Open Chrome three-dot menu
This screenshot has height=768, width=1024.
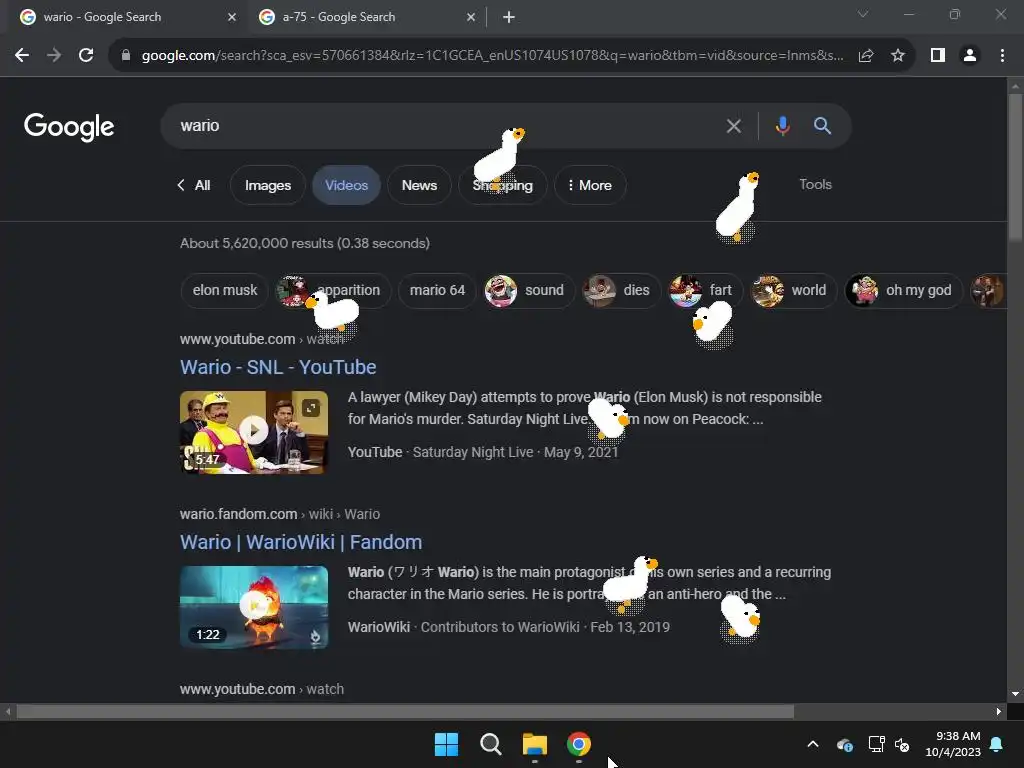pyautogui.click(x=1002, y=56)
